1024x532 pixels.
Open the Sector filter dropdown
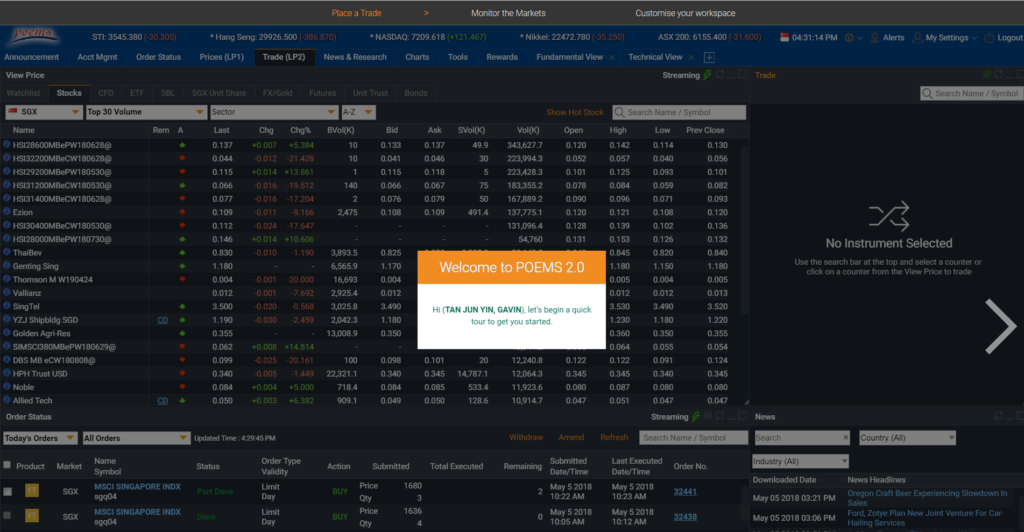pyautogui.click(x=274, y=112)
